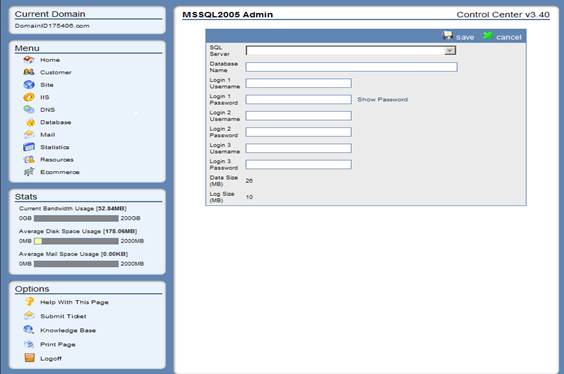This screenshot has width=564, height=374.
Task: Click the Submit Ticket icon
Action: coord(29,316)
